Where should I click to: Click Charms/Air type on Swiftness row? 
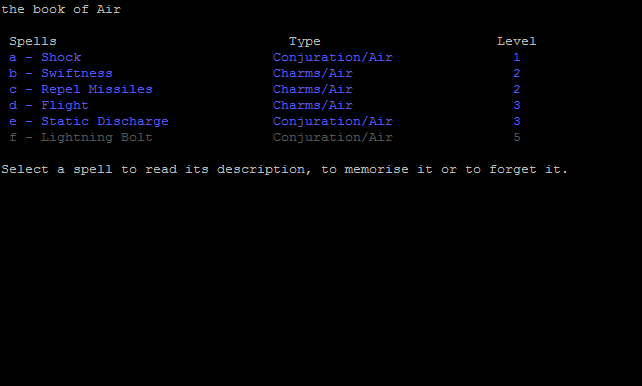(x=312, y=73)
